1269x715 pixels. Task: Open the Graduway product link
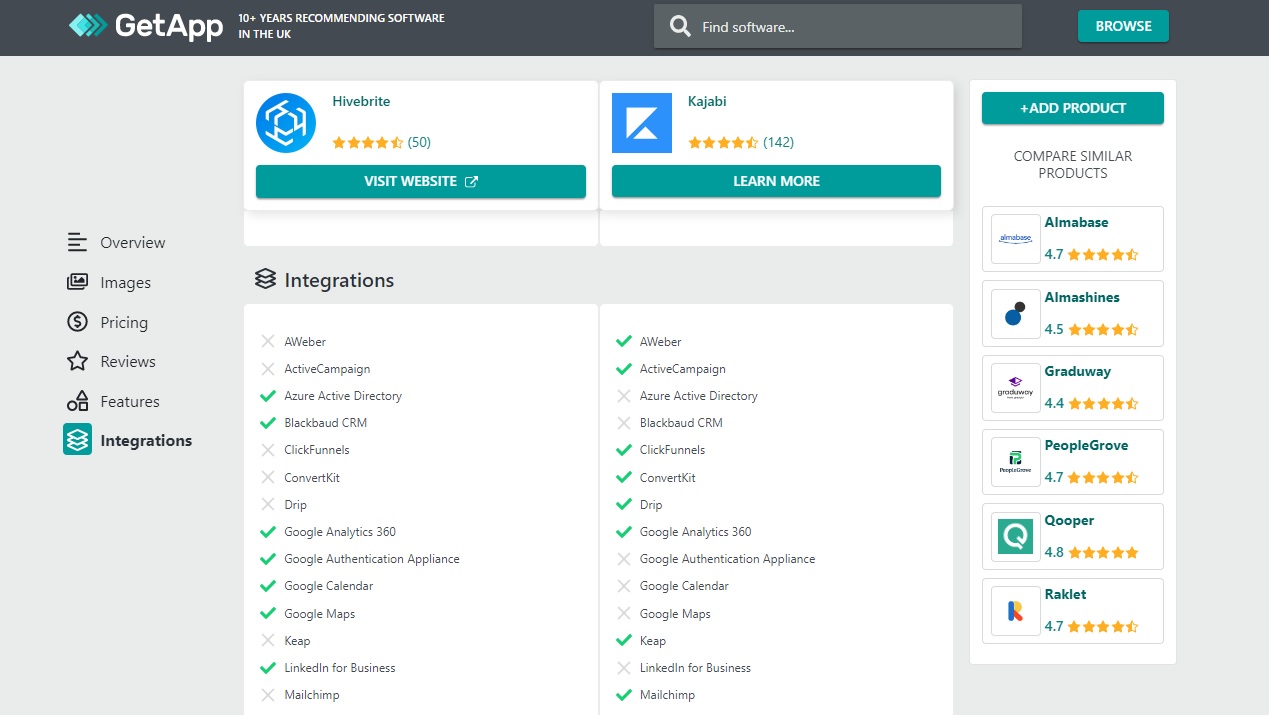[x=1078, y=371]
